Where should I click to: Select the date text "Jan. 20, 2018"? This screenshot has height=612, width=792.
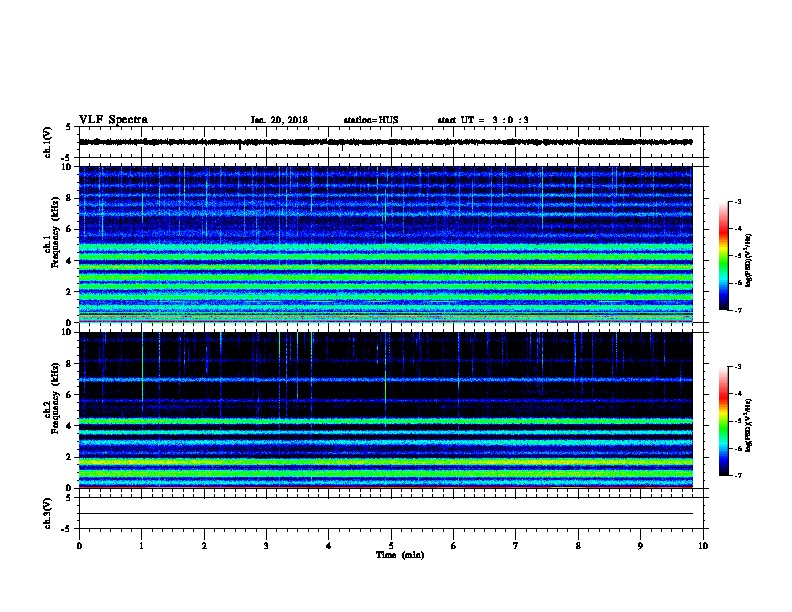279,120
